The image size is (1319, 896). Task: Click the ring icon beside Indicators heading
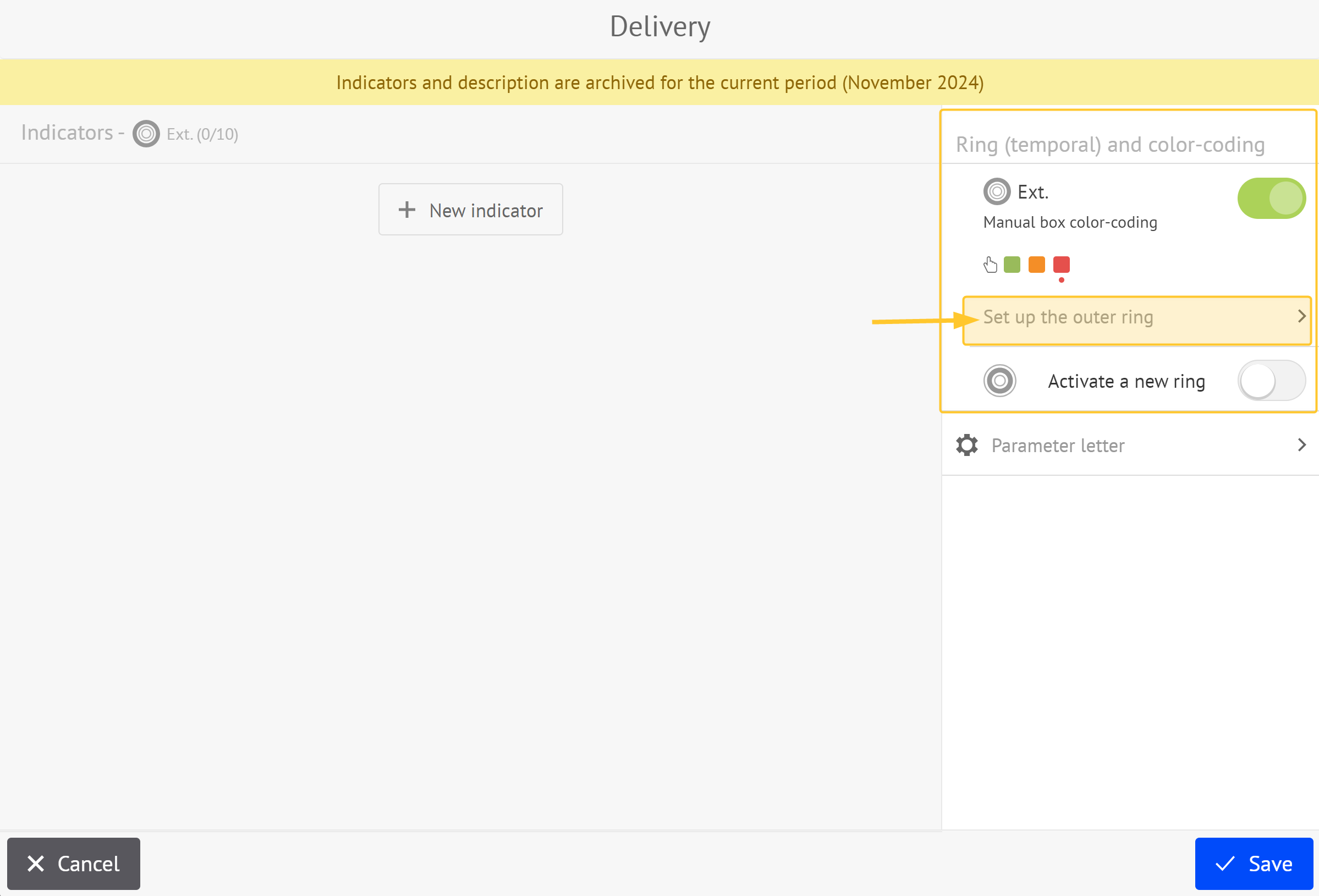tap(146, 134)
